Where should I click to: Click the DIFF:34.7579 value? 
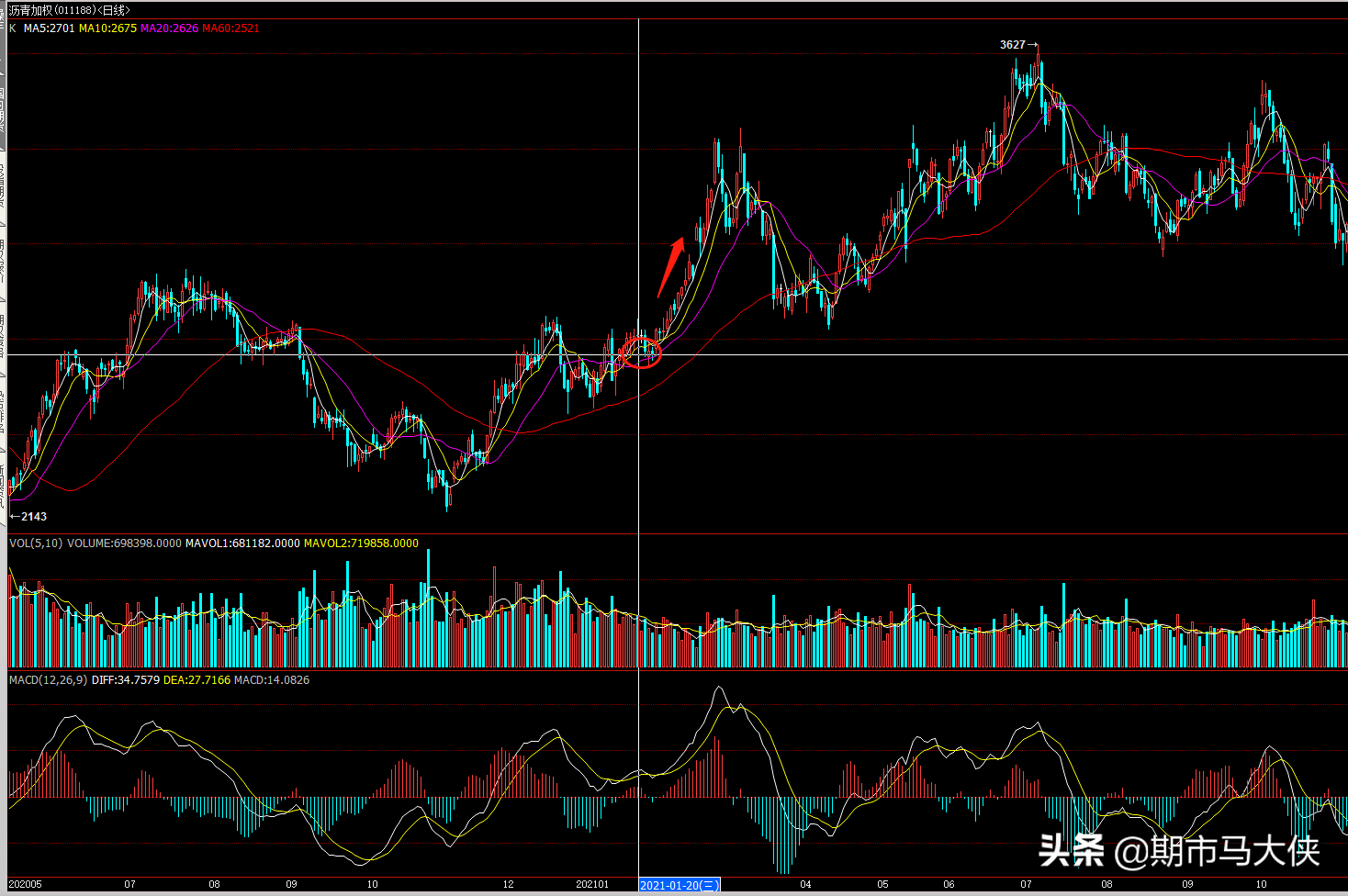pos(126,680)
